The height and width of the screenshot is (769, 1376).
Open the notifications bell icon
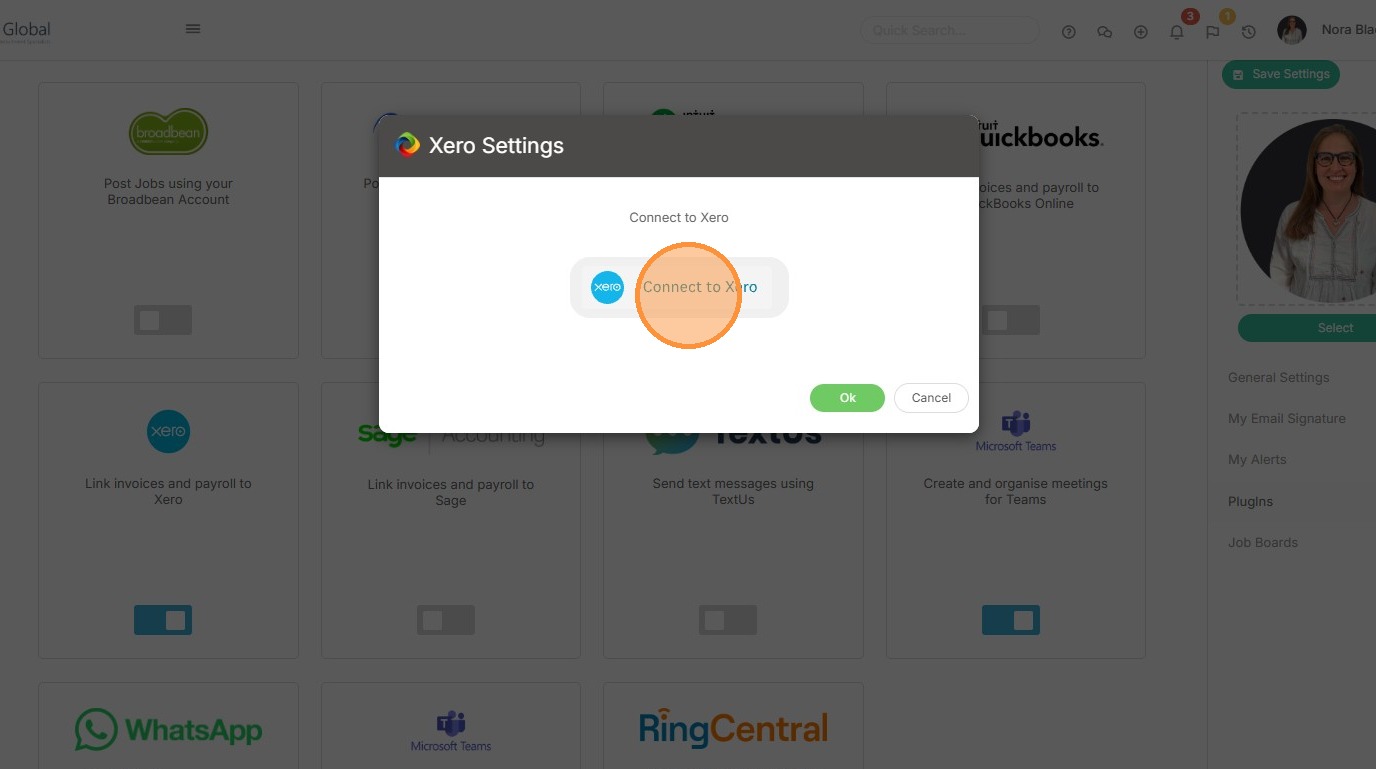pos(1177,32)
